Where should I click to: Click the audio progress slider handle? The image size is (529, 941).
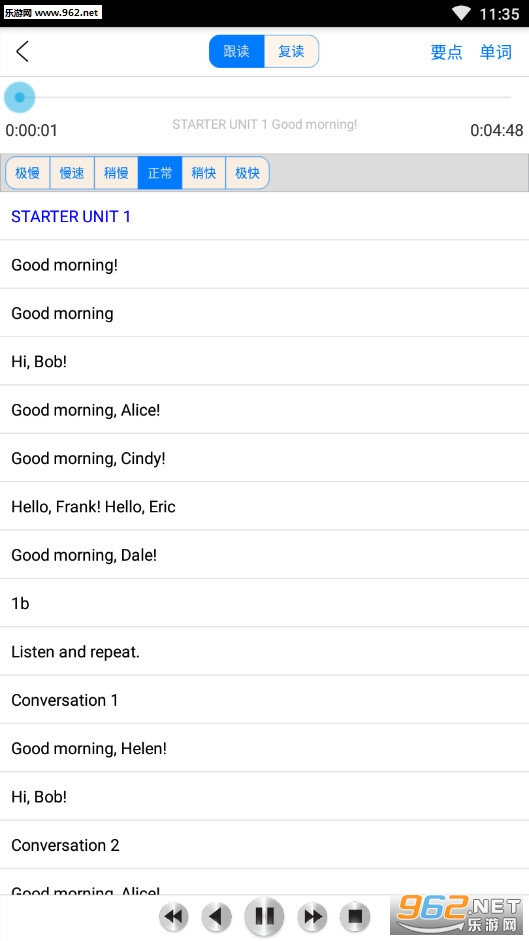click(19, 97)
